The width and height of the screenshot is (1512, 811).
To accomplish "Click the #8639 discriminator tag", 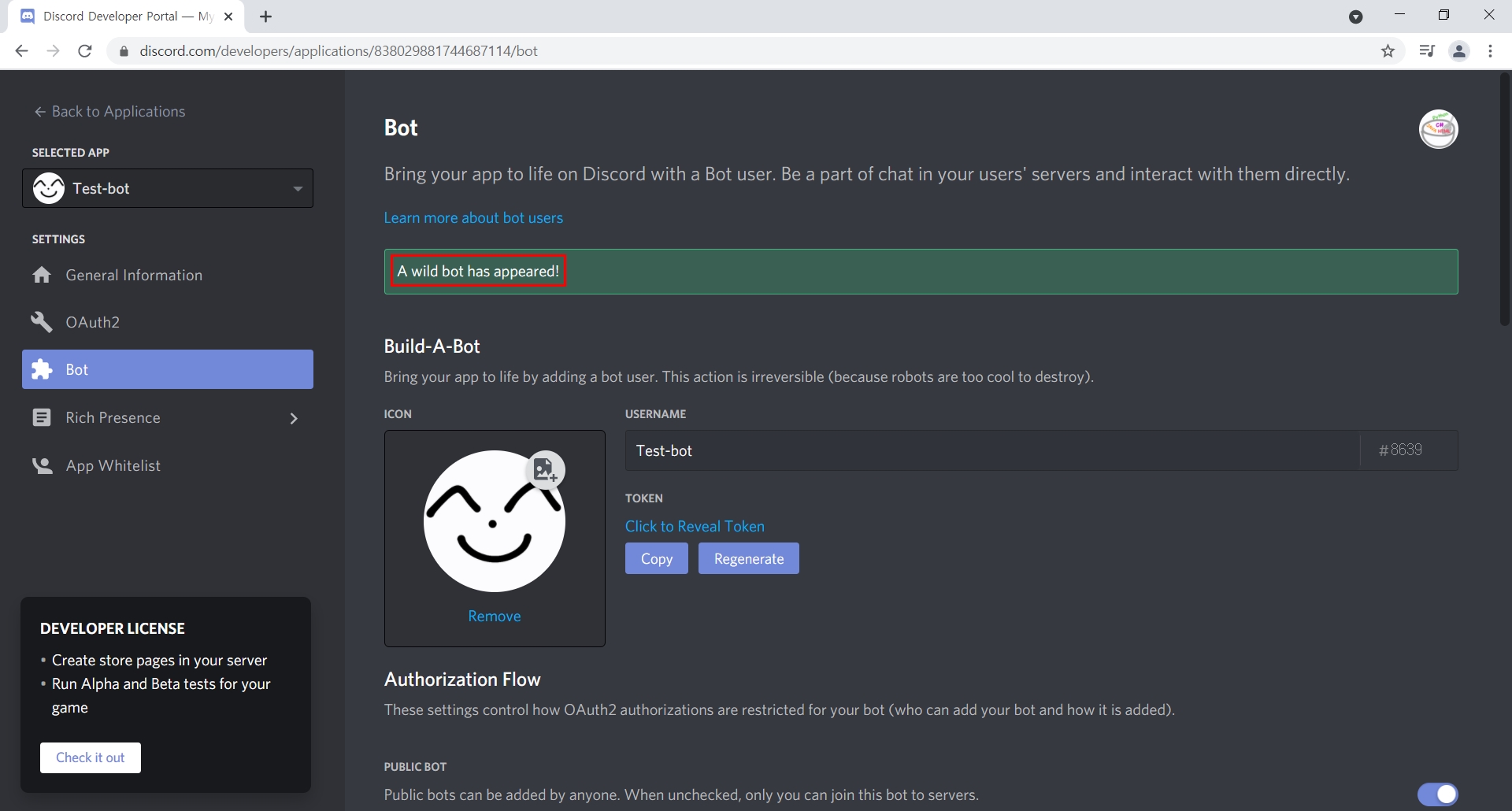I will [1400, 450].
